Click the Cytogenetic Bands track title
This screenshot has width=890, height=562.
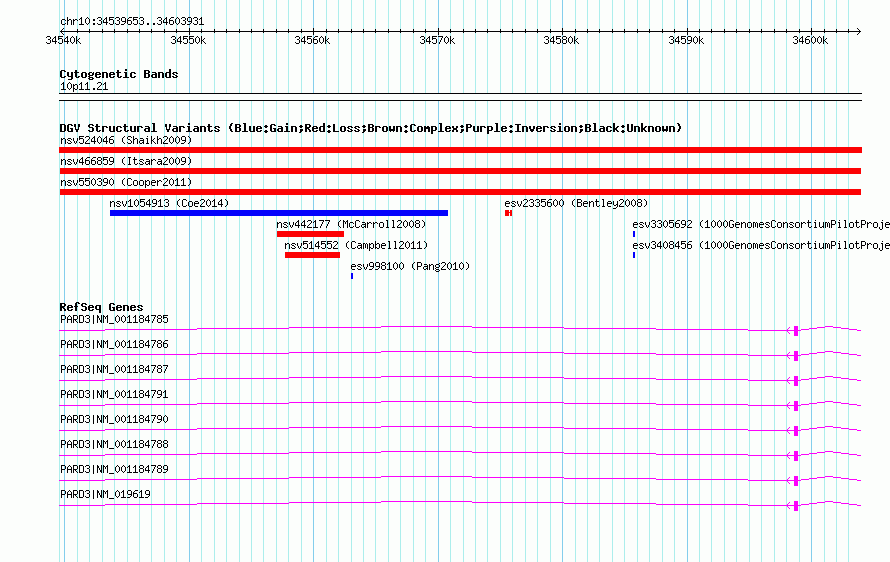(119, 74)
